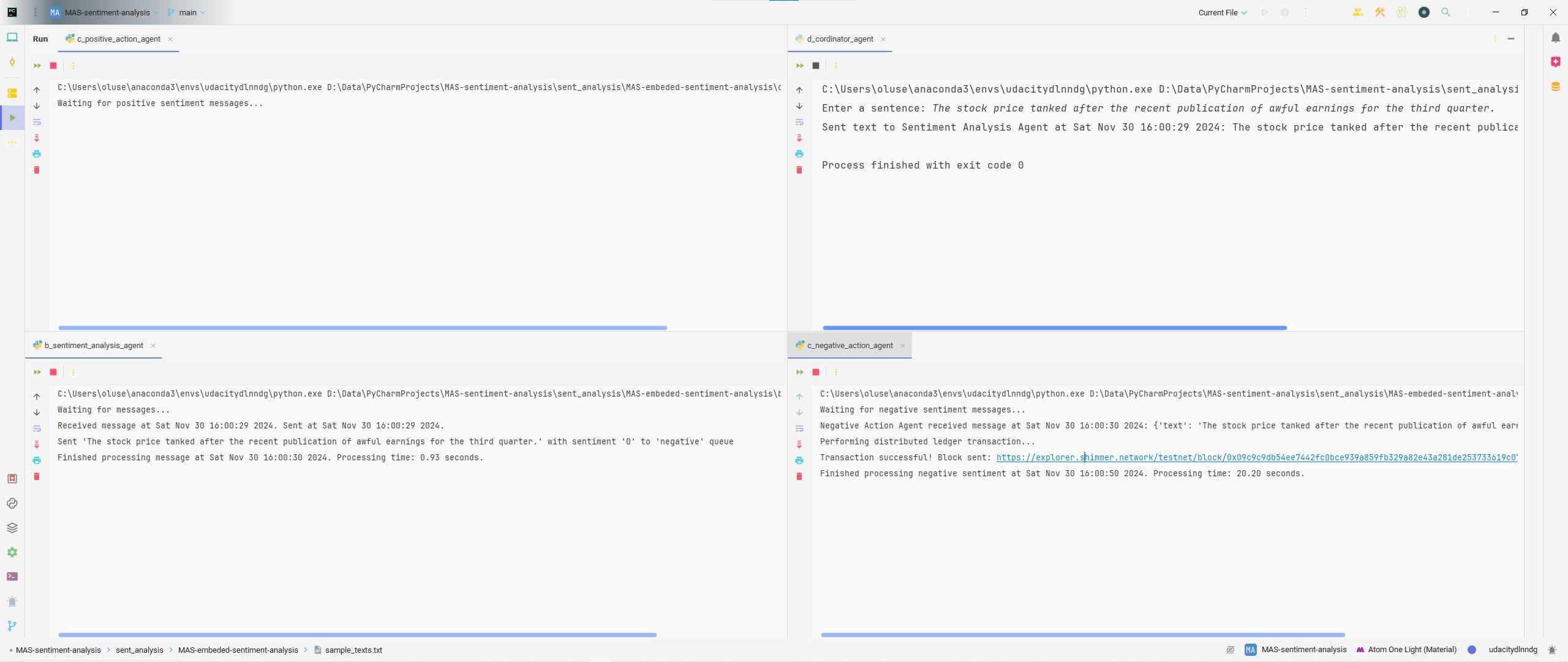
Task: Open the main branch dropdown
Action: tap(187, 12)
